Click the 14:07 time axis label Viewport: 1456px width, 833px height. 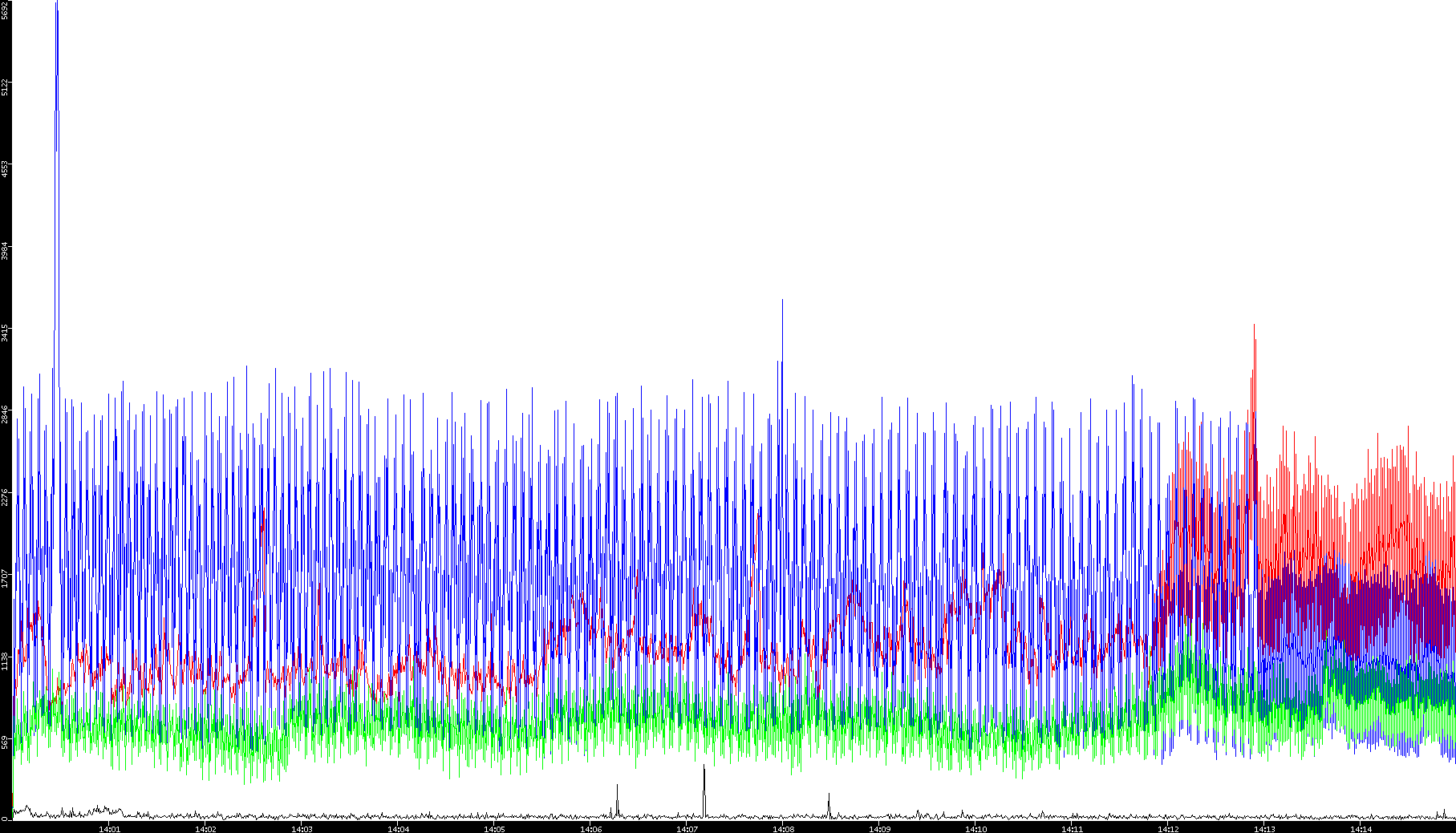687,829
